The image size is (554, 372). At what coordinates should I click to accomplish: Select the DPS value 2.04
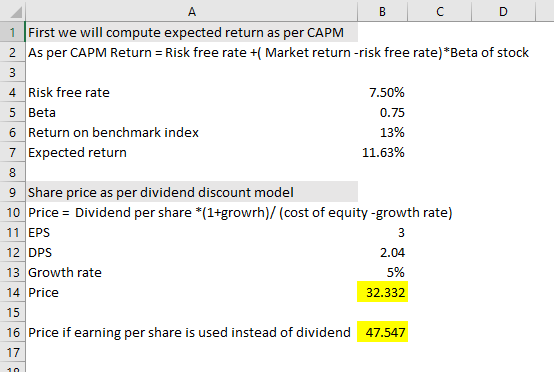pyautogui.click(x=383, y=253)
